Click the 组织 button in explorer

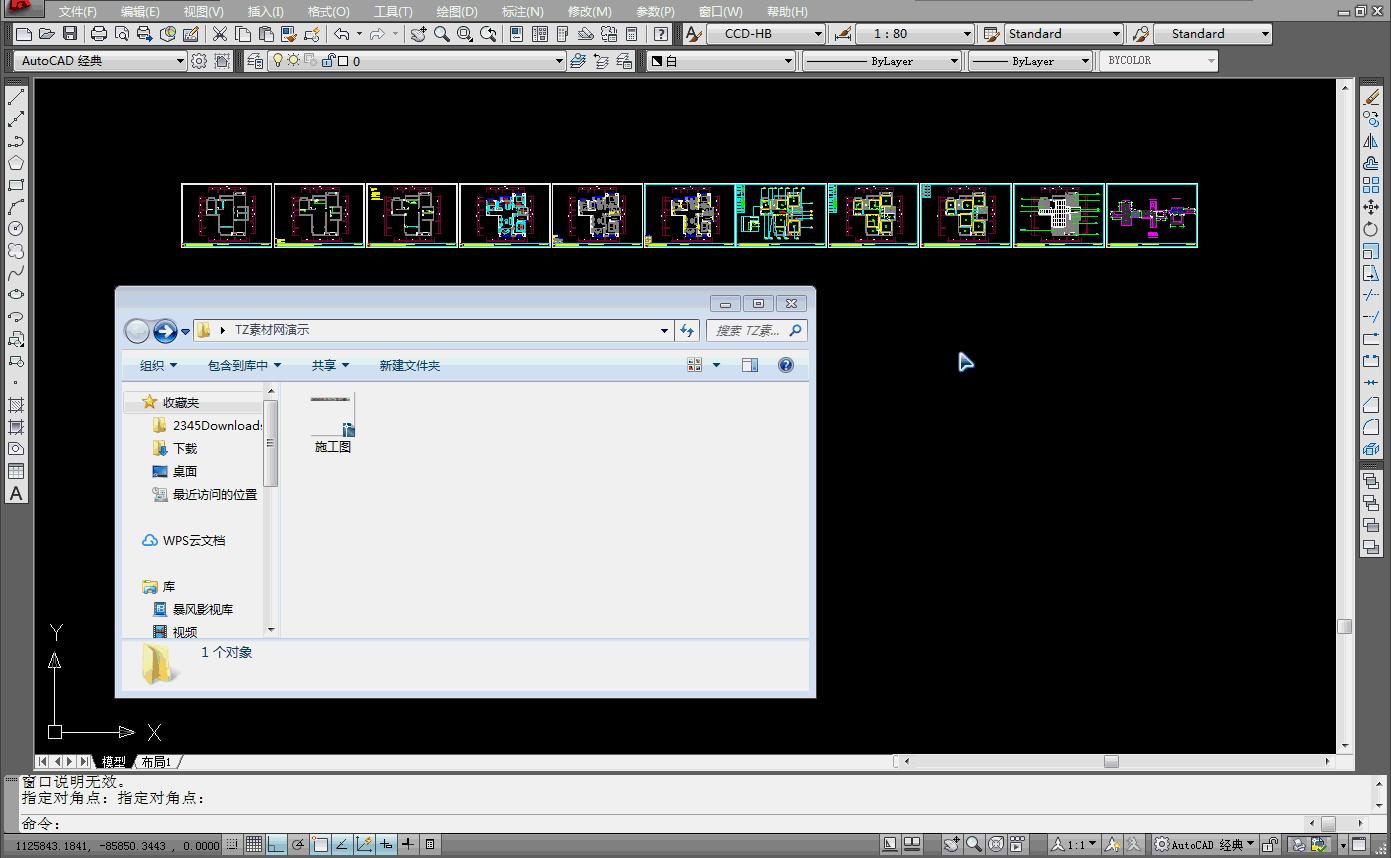tap(158, 366)
